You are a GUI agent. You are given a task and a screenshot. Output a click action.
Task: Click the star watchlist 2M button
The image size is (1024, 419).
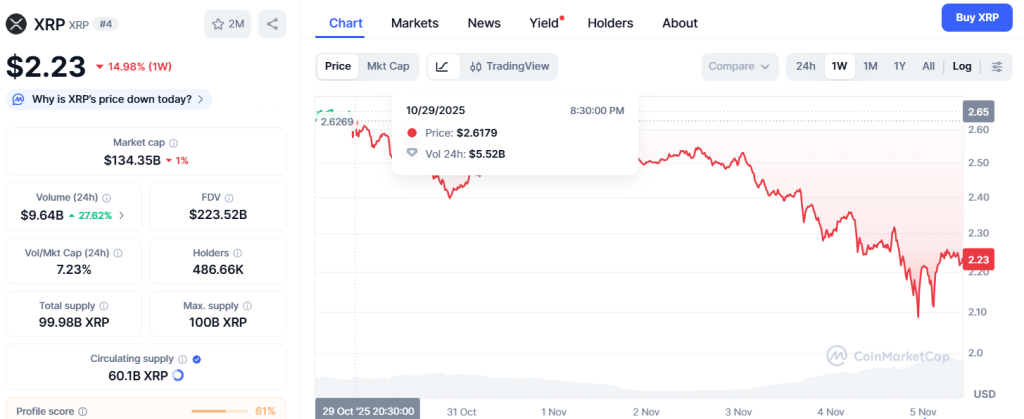228,23
